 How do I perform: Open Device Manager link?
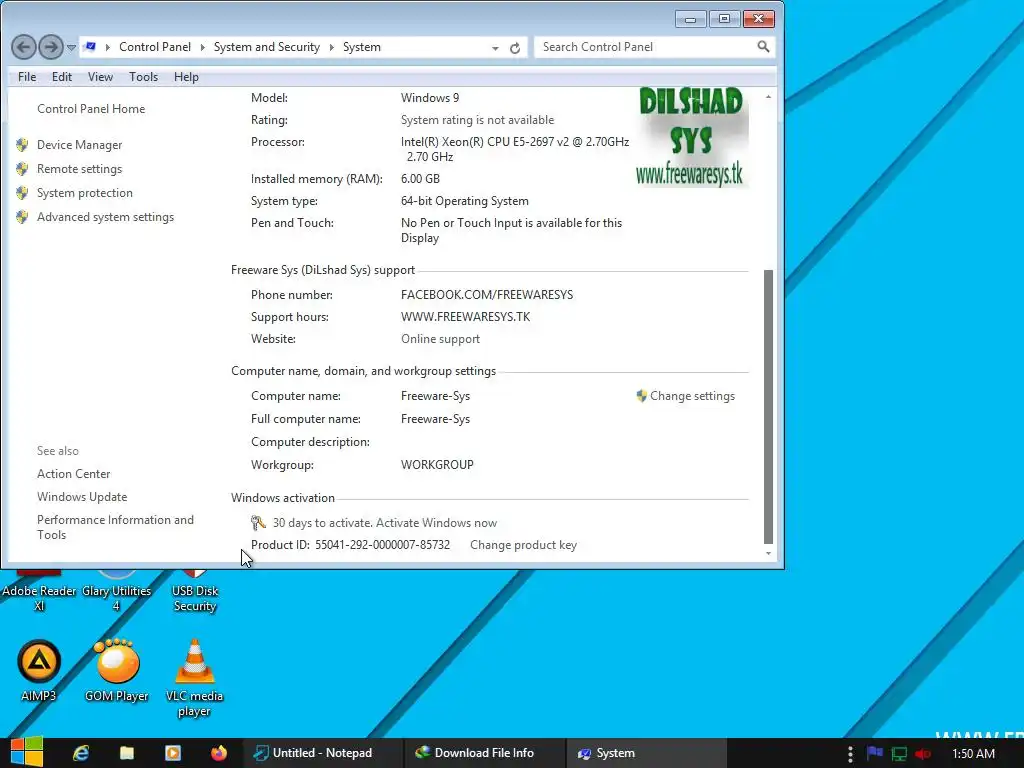tap(79, 145)
